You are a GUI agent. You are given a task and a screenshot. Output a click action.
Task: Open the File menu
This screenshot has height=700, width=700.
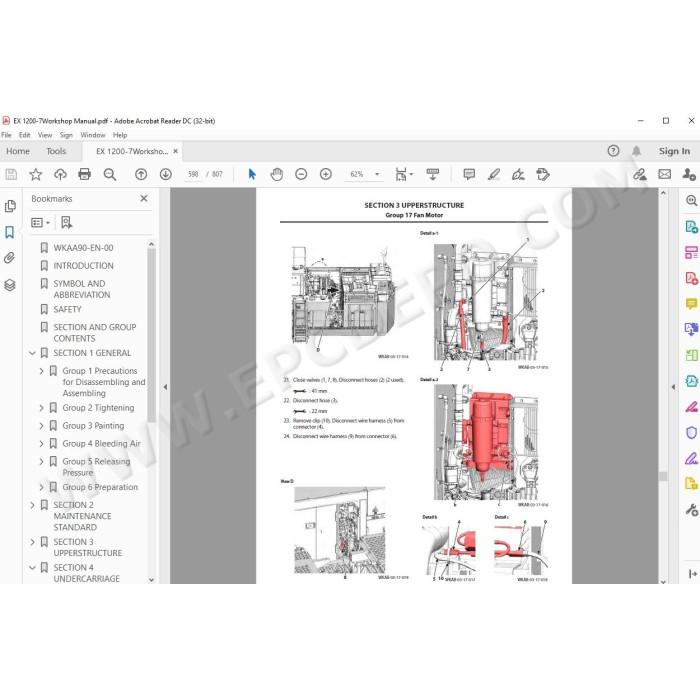pyautogui.click(x=6, y=135)
